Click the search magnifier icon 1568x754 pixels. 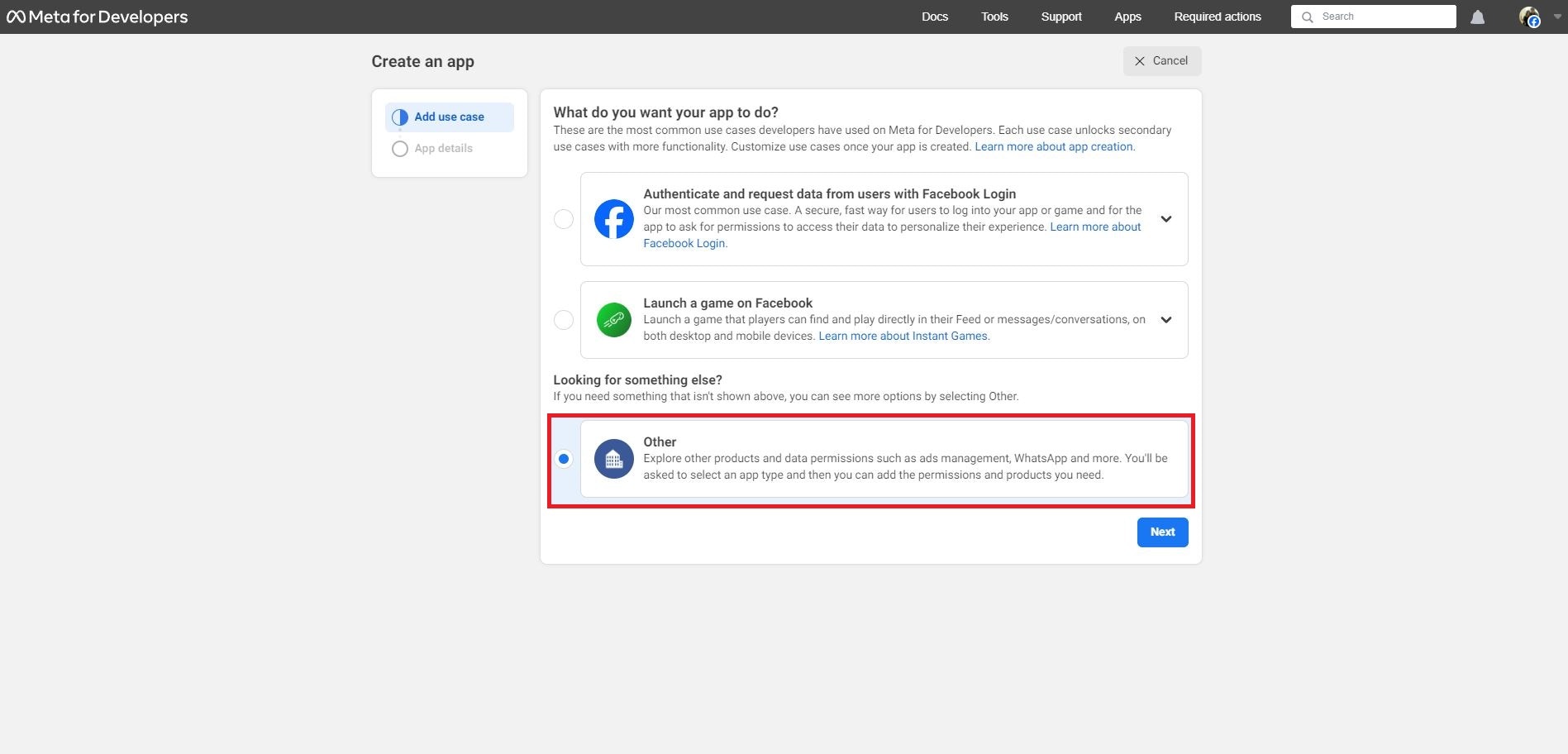coord(1307,17)
